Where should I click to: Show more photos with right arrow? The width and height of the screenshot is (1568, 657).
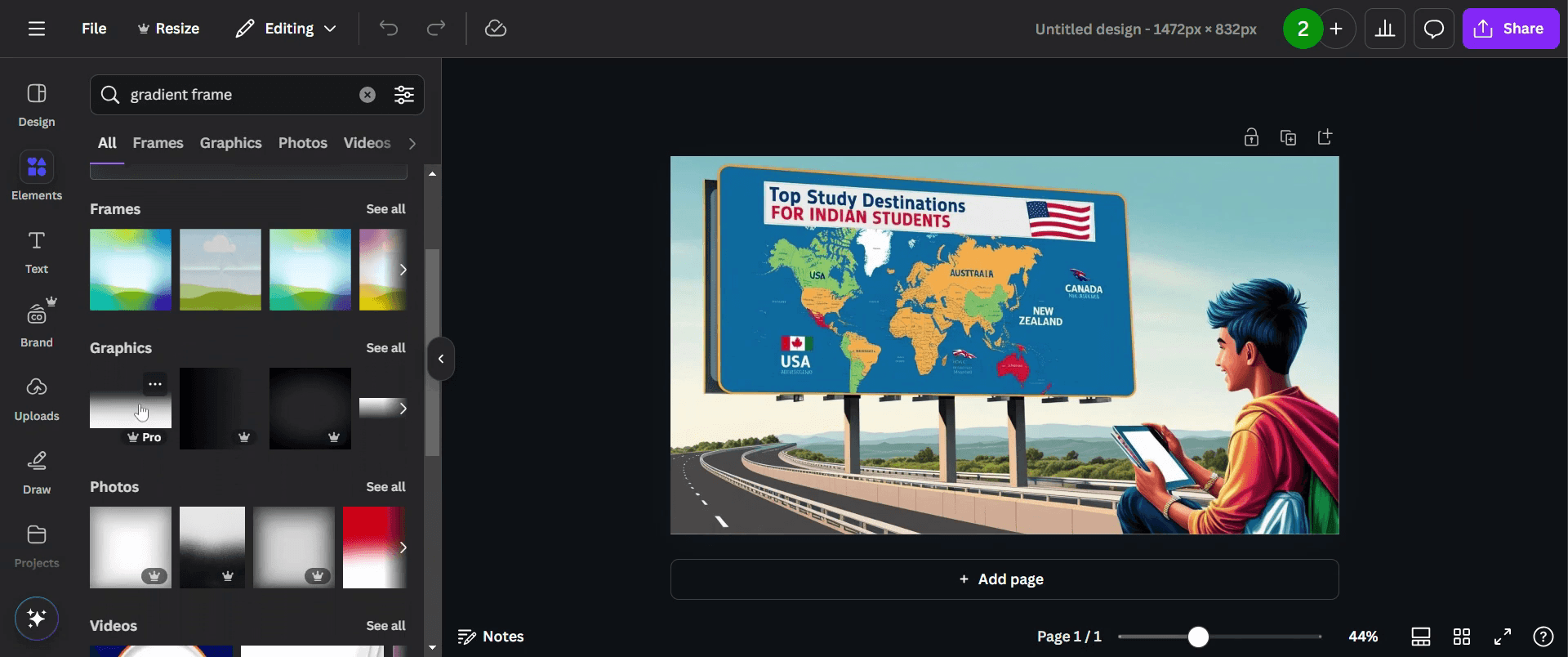tap(403, 547)
